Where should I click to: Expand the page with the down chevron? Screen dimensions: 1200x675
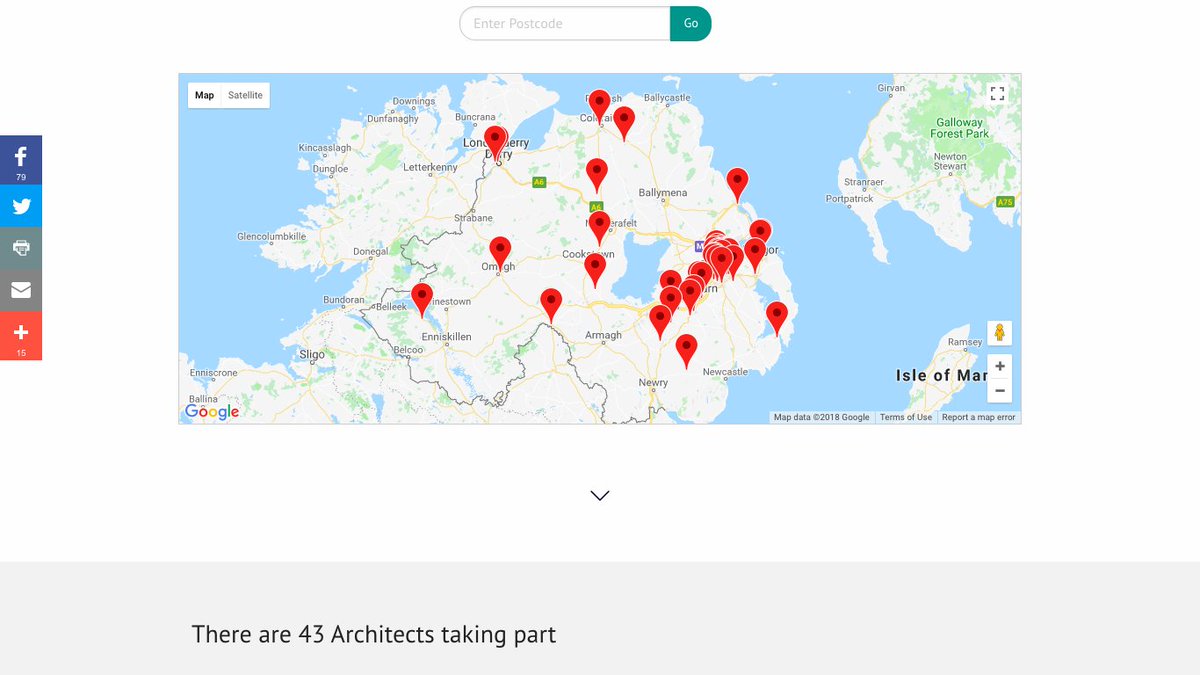coord(599,495)
